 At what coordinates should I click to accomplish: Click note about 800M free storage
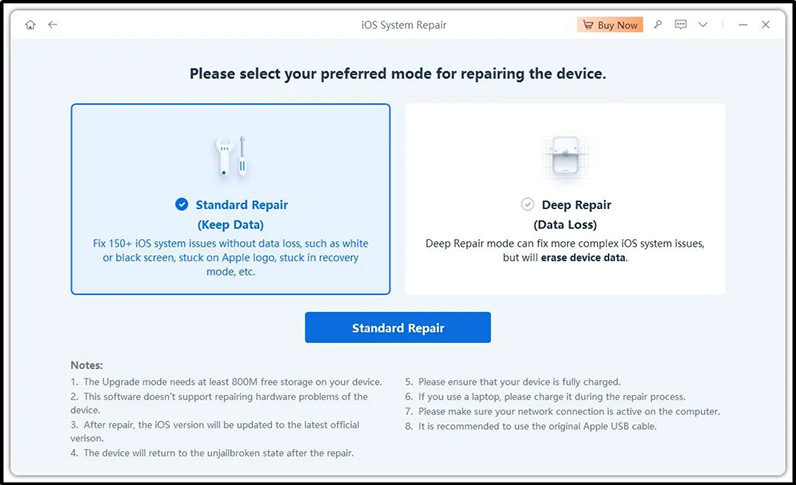click(x=226, y=382)
